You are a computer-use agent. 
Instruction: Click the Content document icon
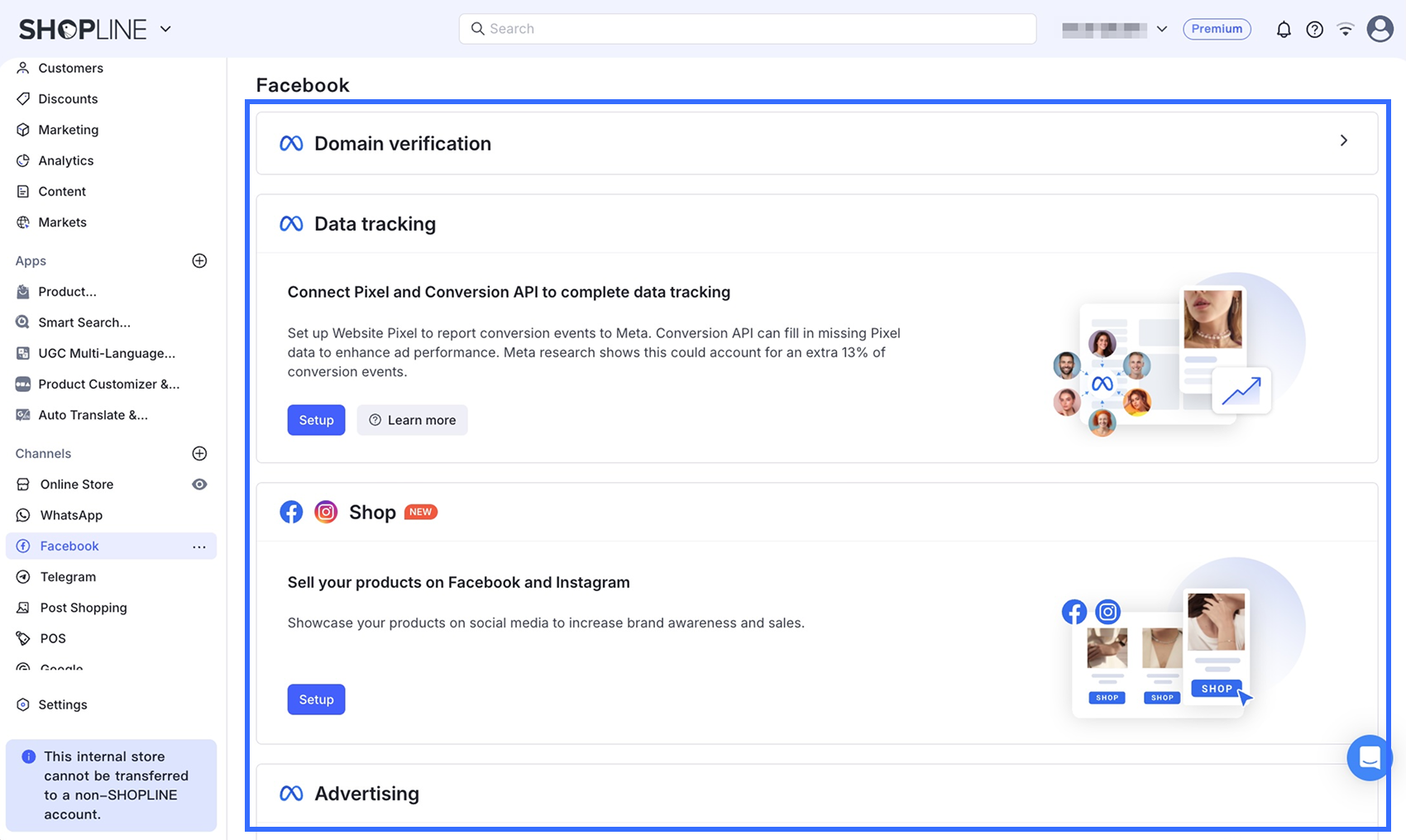[x=23, y=192]
